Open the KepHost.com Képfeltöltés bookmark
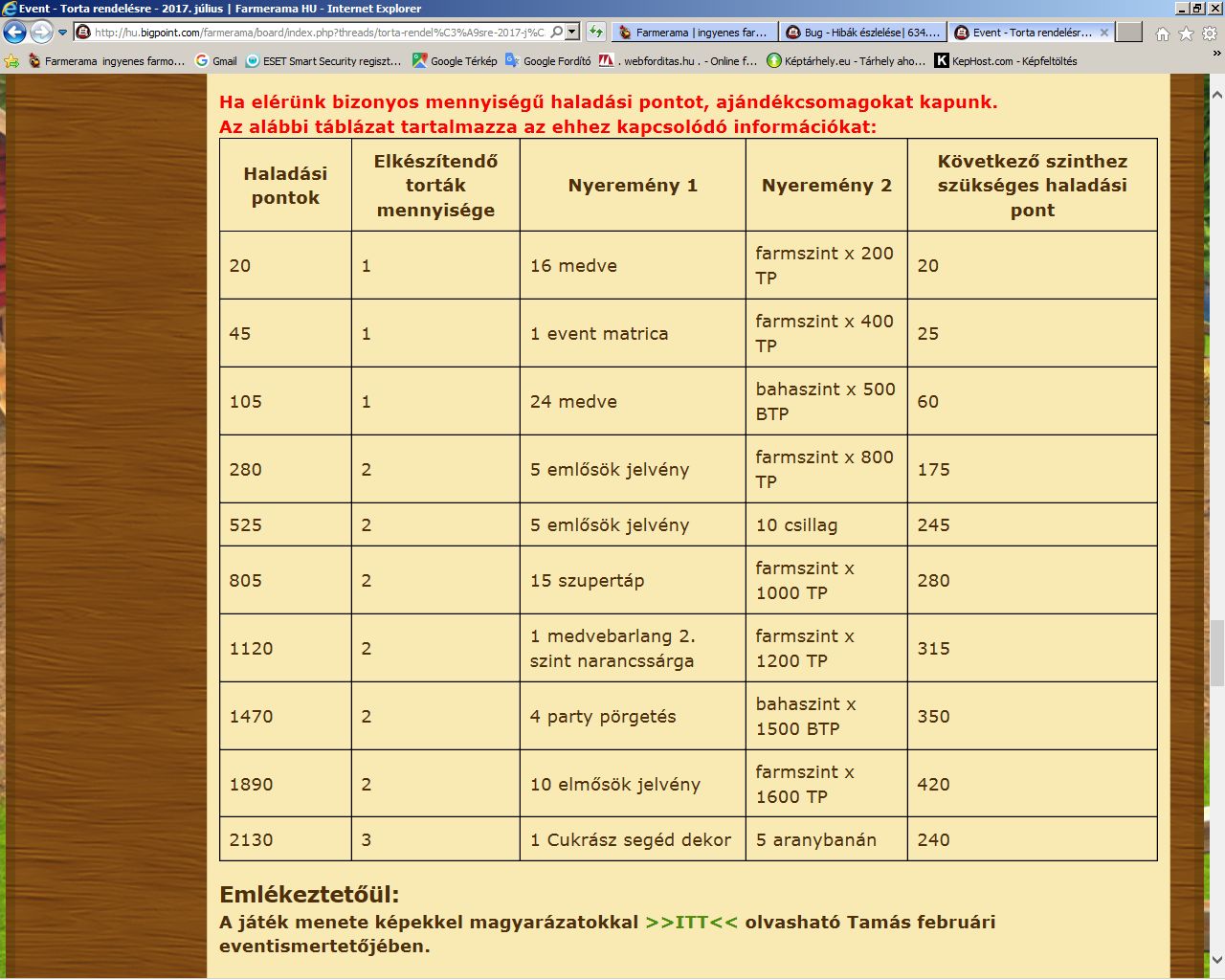The height and width of the screenshot is (980, 1225). 1006,60
